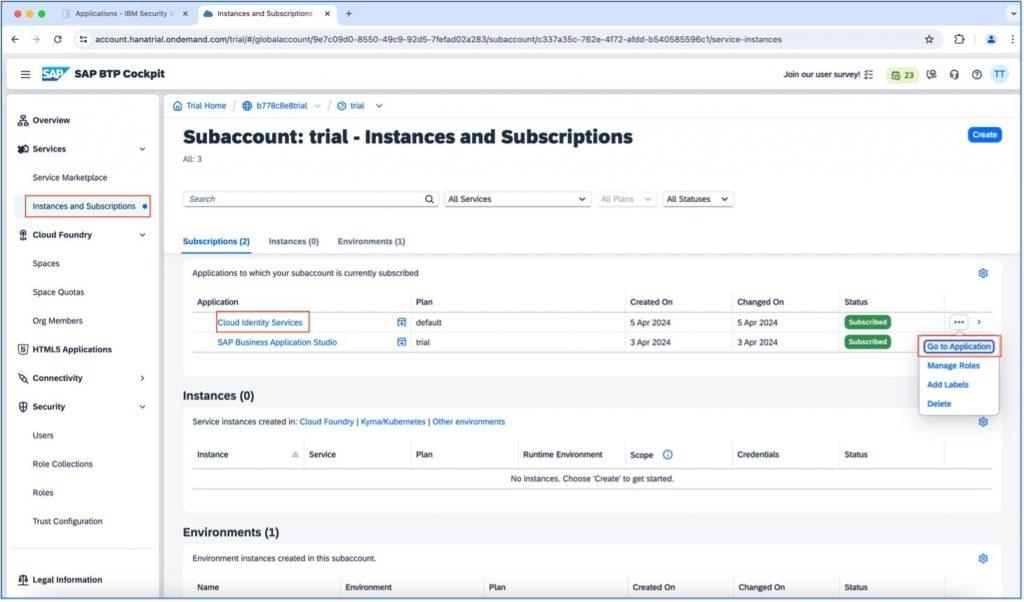Open the All Services filter dropdown
1024x602 pixels.
pyautogui.click(x=517, y=199)
